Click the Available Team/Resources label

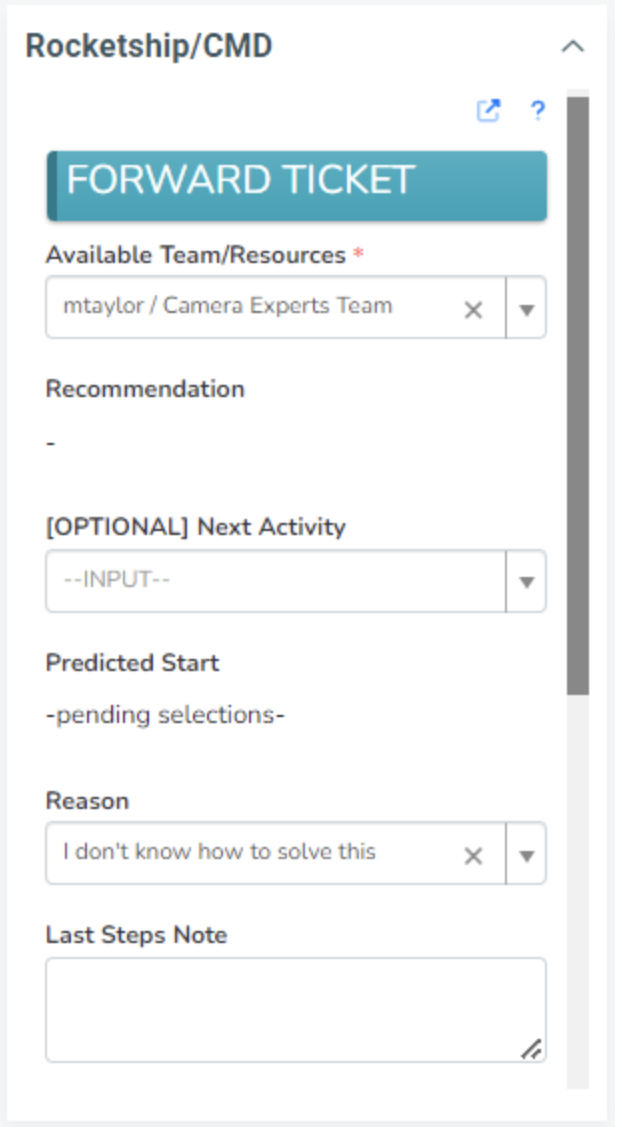coord(196,255)
